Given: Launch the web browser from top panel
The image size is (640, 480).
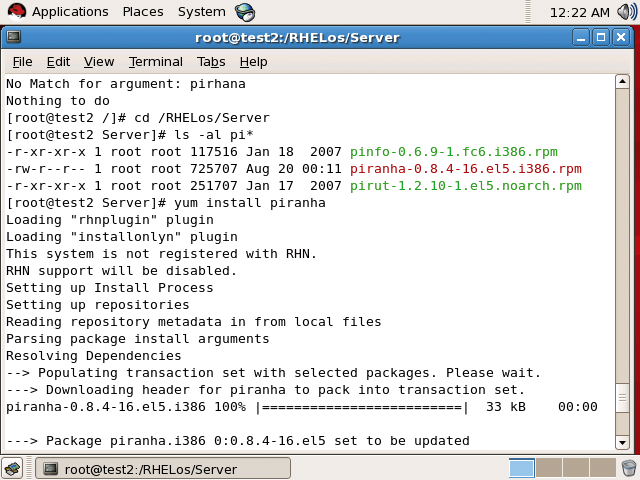Looking at the screenshot, I should pyautogui.click(x=245, y=12).
